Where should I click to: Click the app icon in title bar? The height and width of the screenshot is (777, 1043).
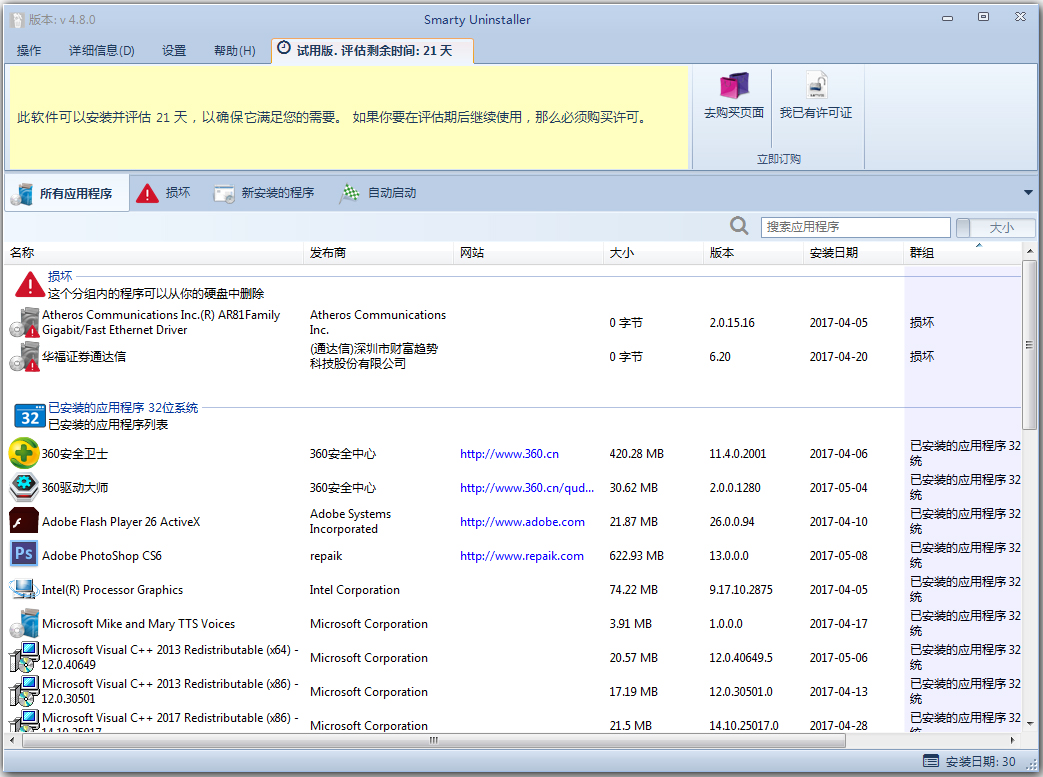[18, 20]
